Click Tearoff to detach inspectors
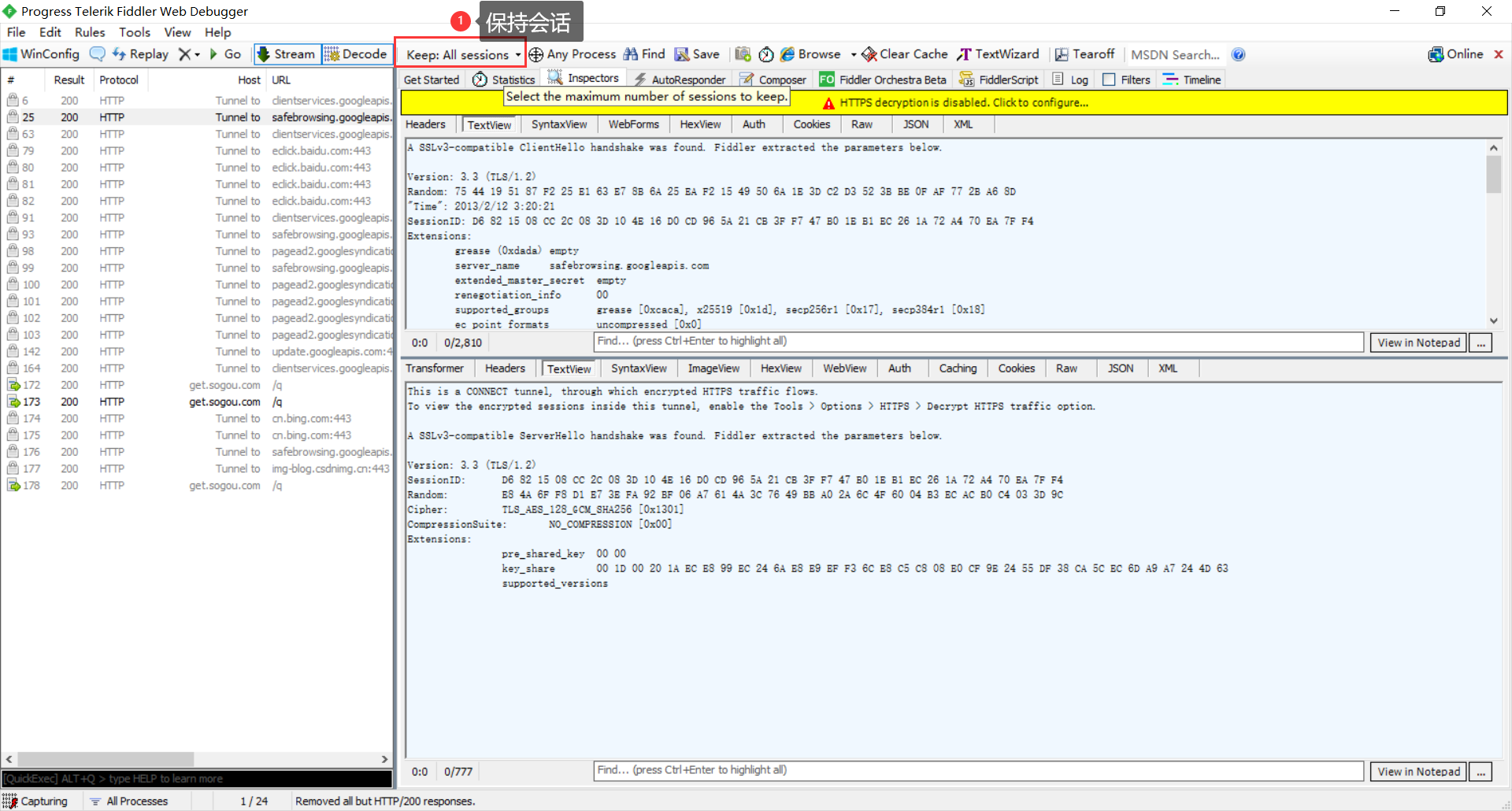 tap(1084, 54)
